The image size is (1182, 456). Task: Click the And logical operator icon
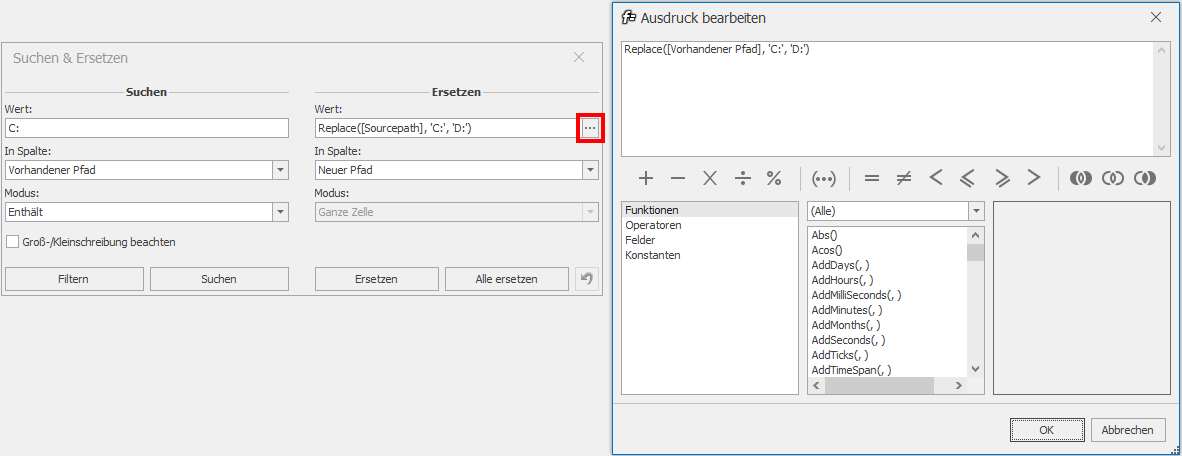1080,178
